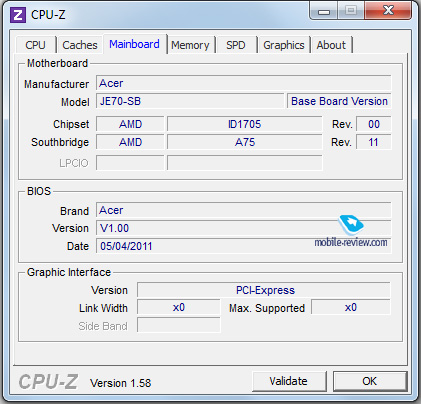
Task: Click the Manufacturer label
Action: pyautogui.click(x=56, y=84)
